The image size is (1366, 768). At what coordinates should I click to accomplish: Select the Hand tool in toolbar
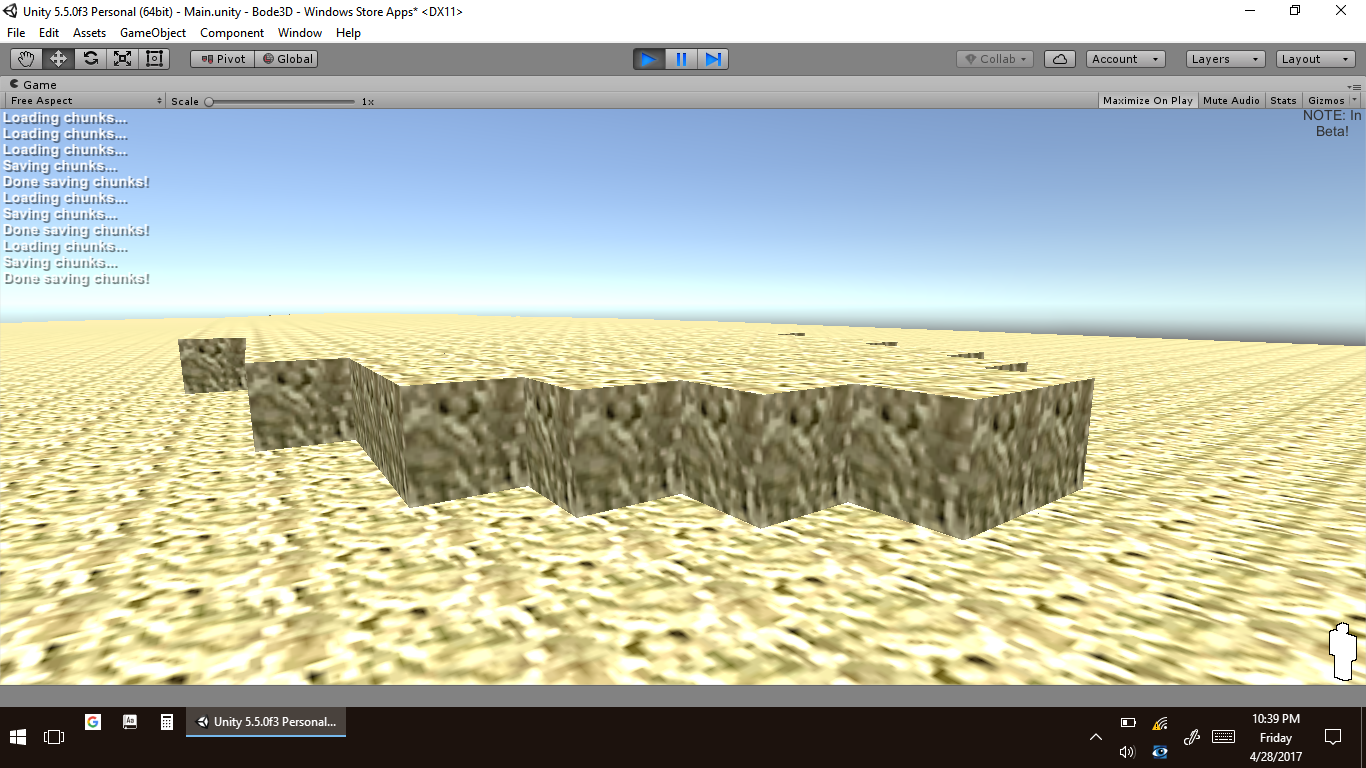tap(26, 59)
